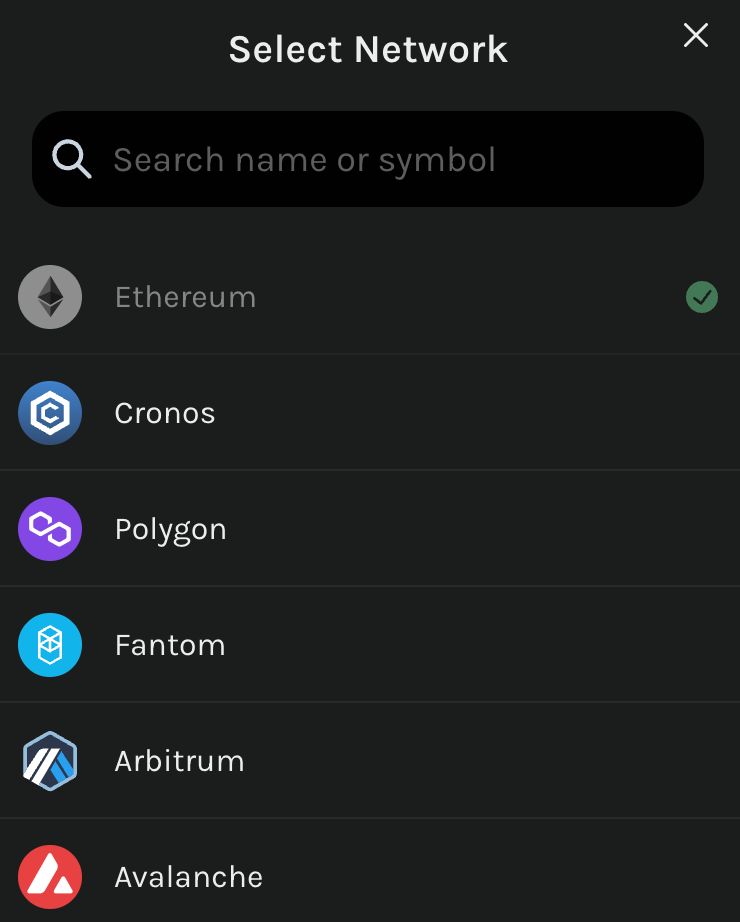
Task: Click the Avalanche name text
Action: 189,877
